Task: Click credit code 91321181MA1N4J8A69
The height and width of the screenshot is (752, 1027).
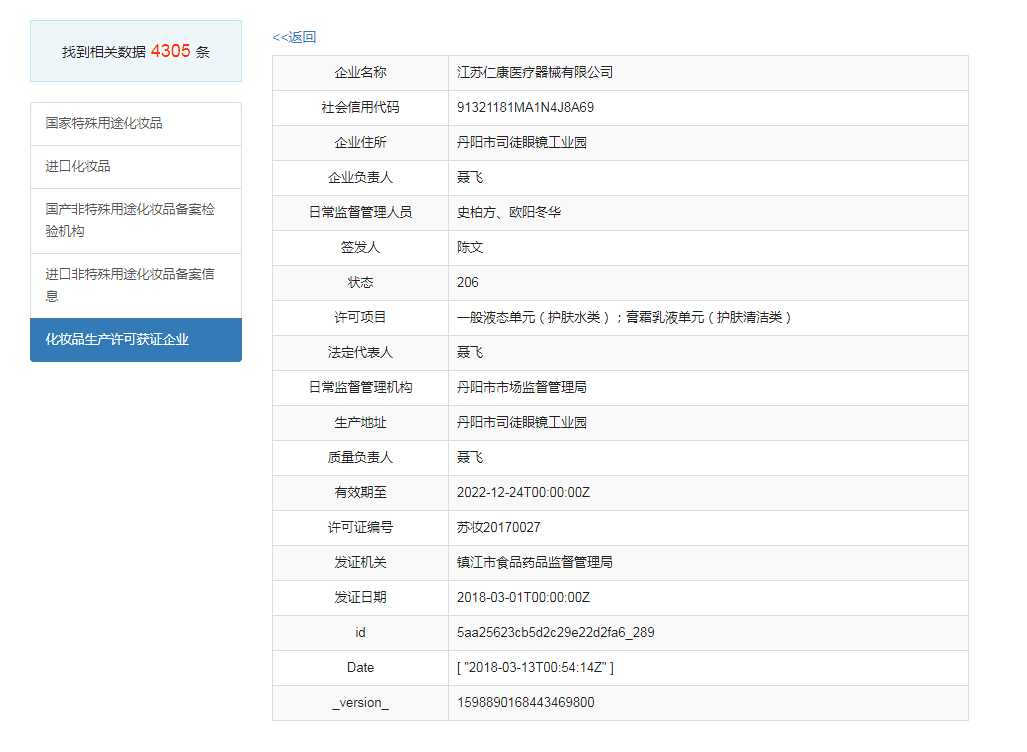Action: click(x=525, y=107)
